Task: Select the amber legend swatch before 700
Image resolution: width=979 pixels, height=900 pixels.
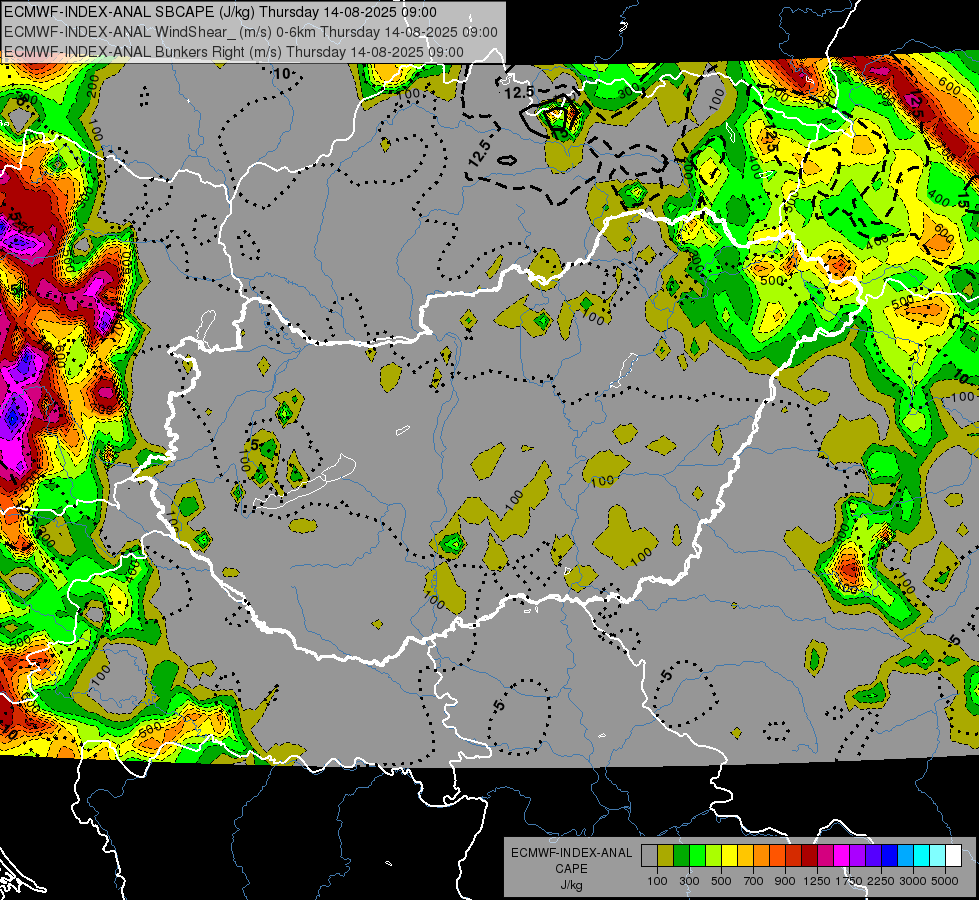Action: point(745,856)
